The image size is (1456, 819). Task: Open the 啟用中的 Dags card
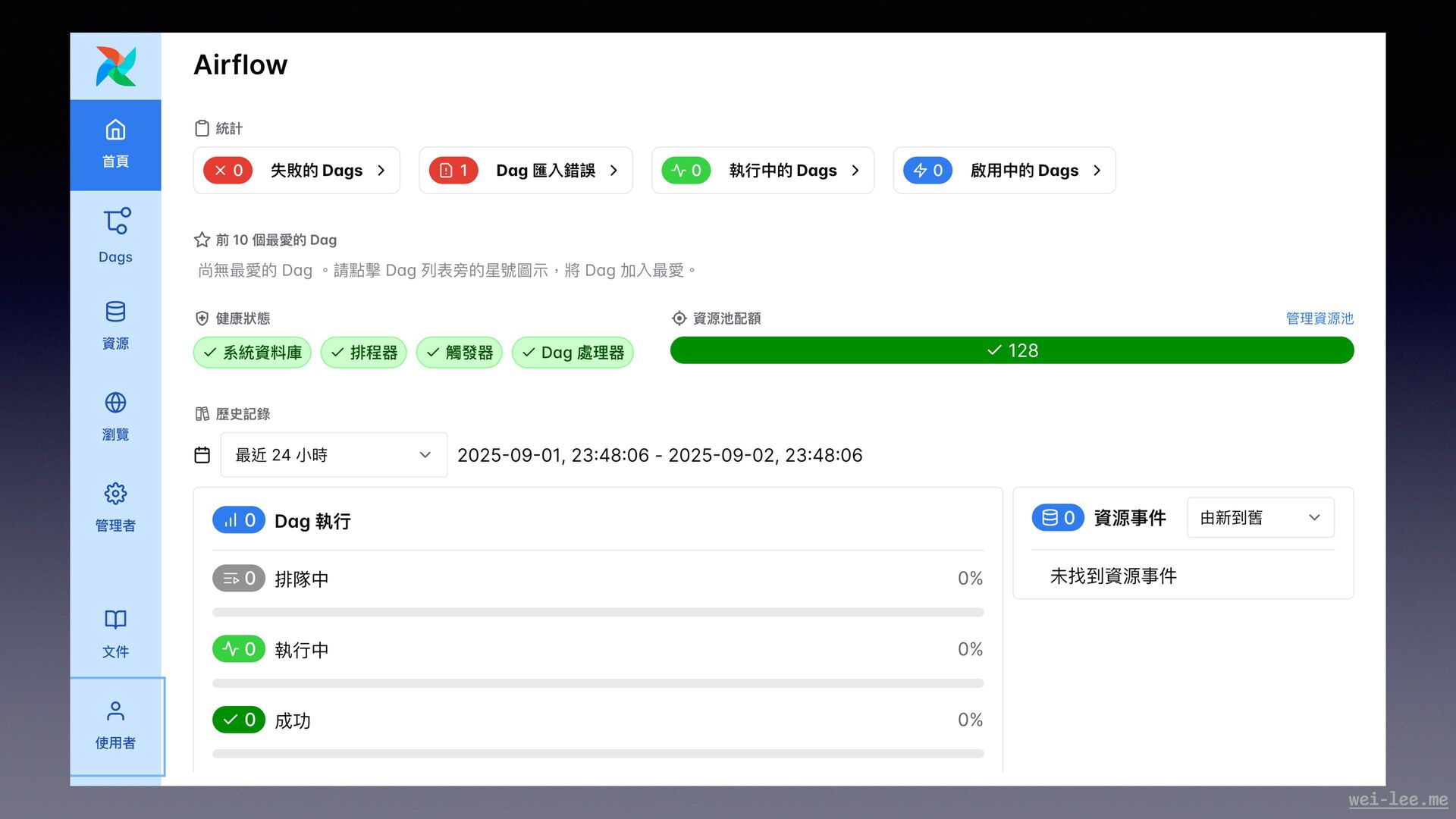(1004, 171)
